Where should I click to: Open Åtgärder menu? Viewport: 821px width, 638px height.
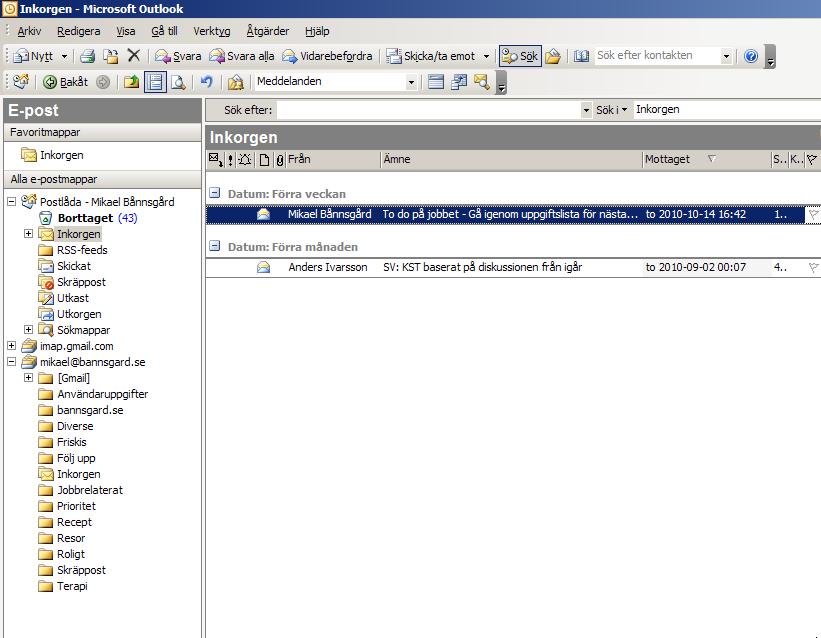268,31
